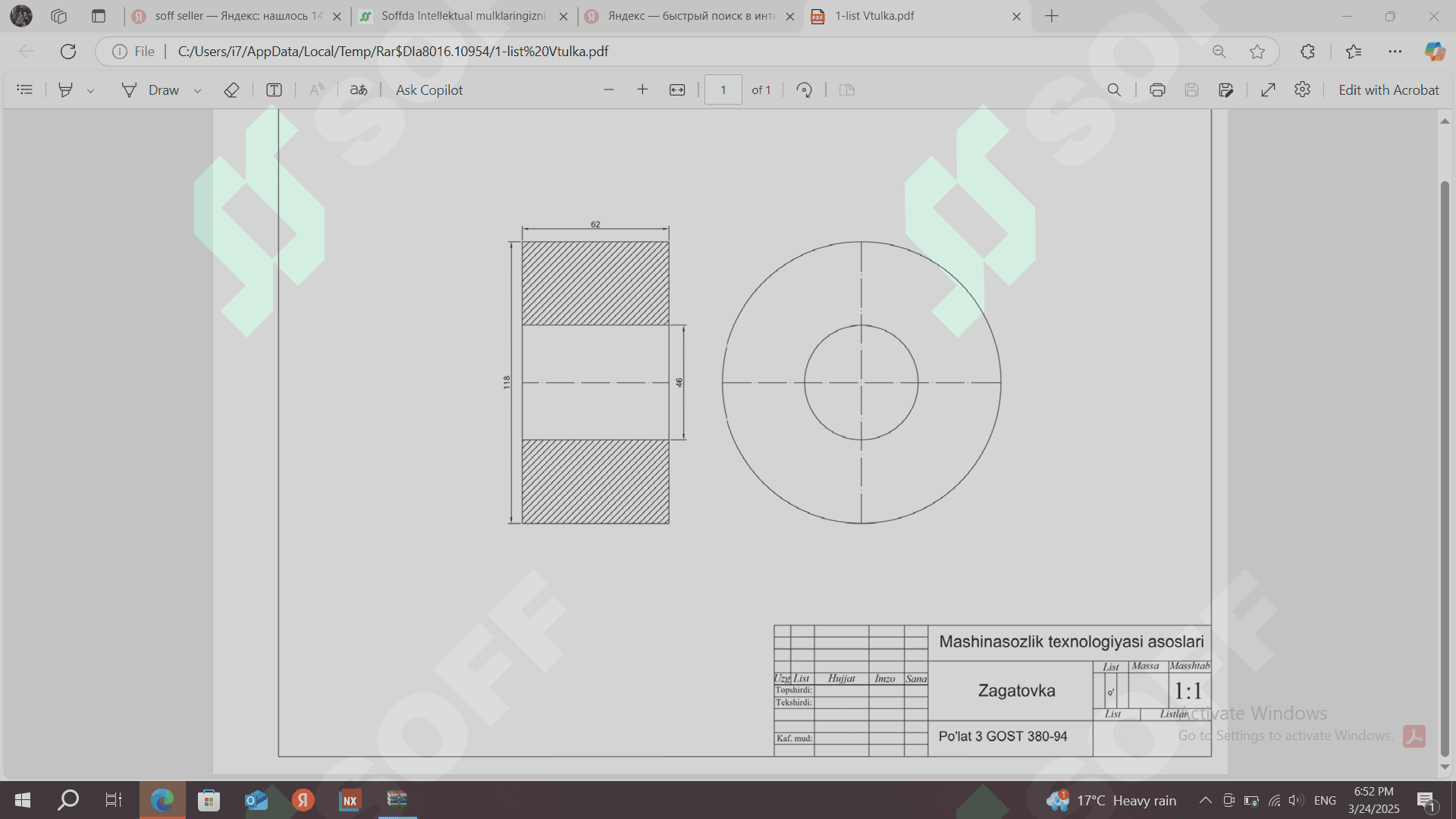This screenshot has height=819, width=1456.
Task: Open browser profile avatar
Action: (x=21, y=16)
